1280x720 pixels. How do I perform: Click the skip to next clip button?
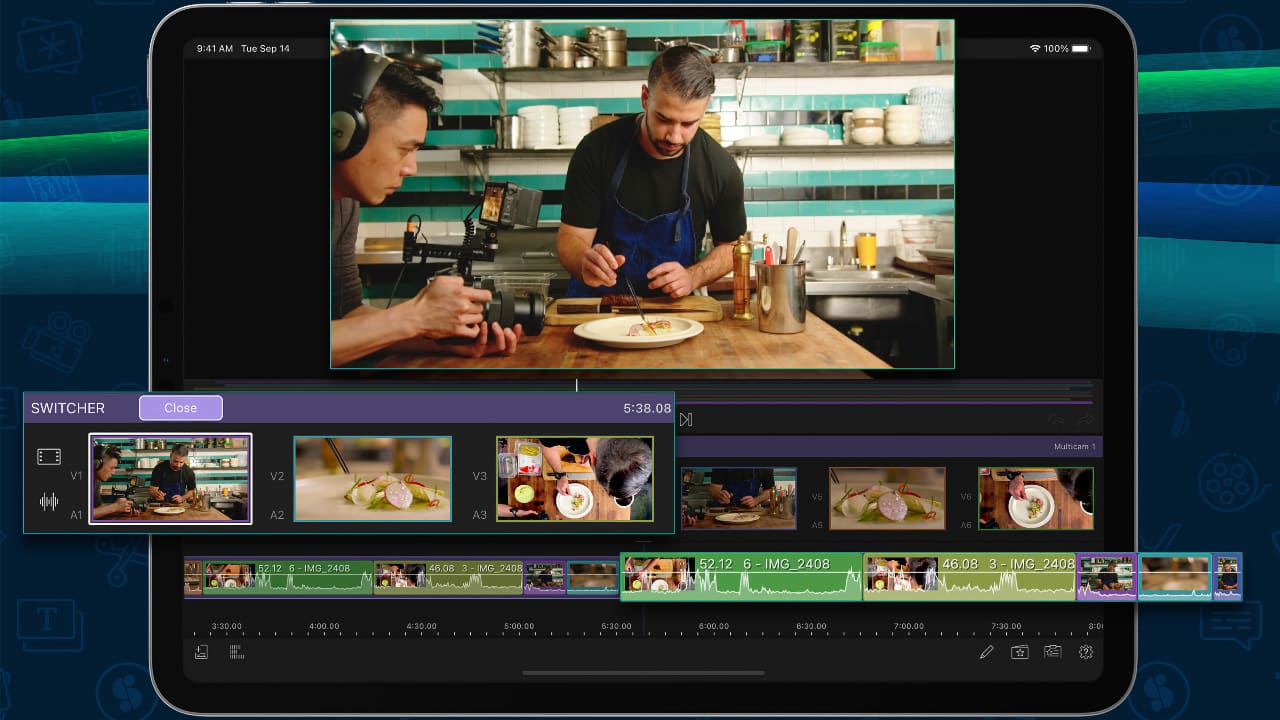686,420
